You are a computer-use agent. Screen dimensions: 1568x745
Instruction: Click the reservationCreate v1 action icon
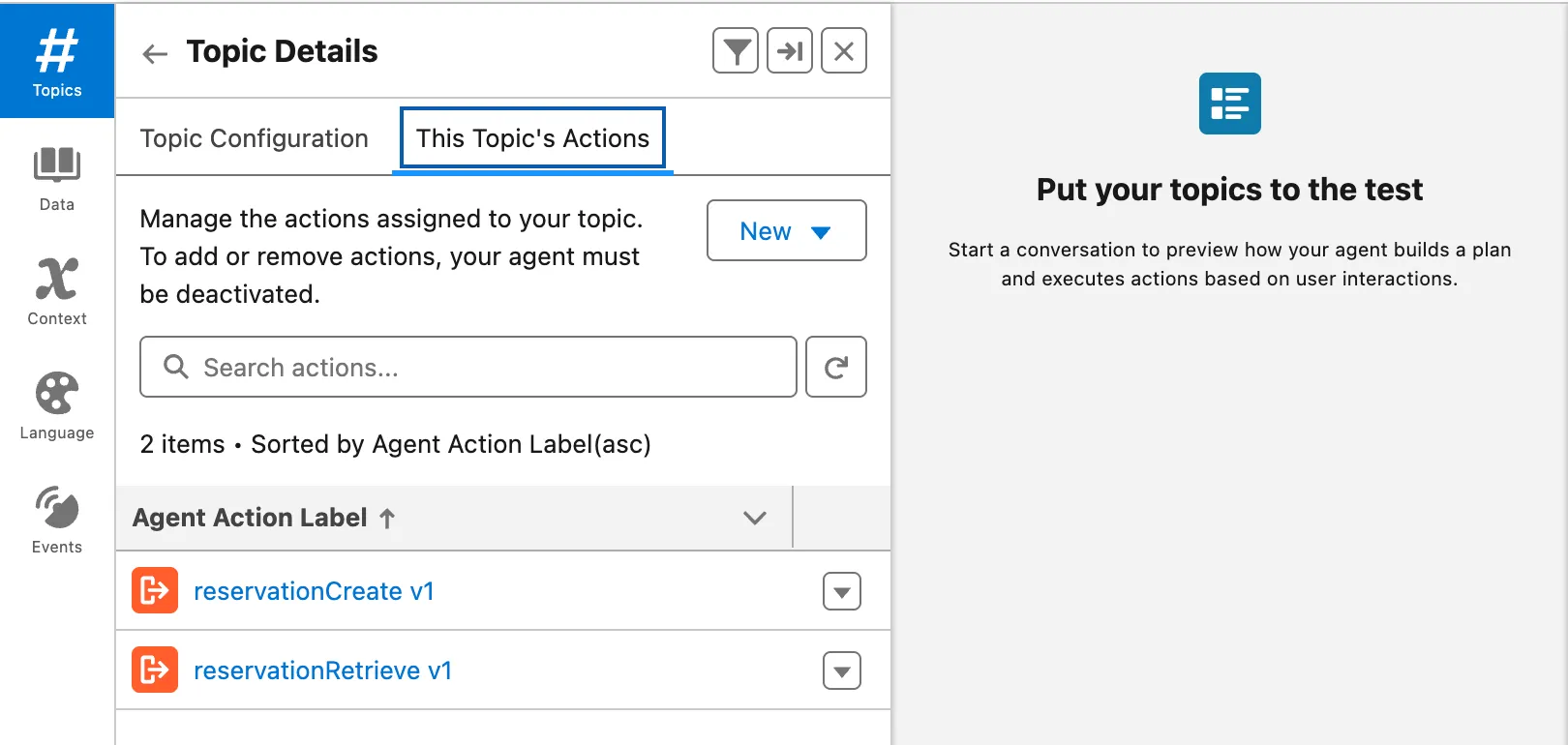click(155, 590)
